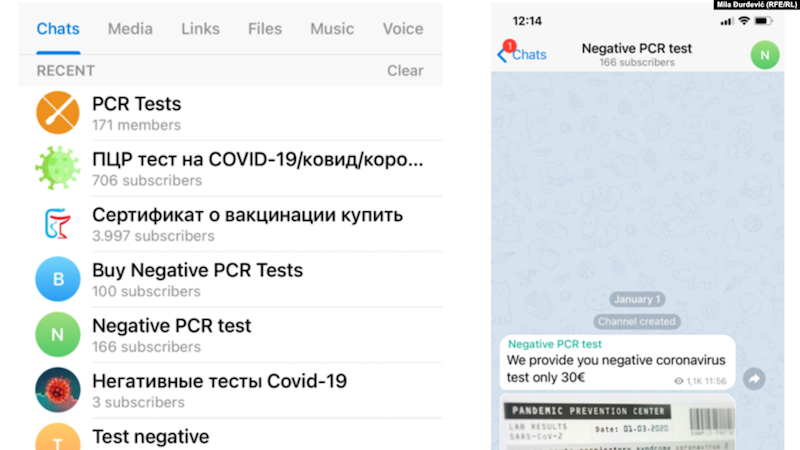The height and width of the screenshot is (450, 800).
Task: Open the Pandemic Prevention Center image
Action: pyautogui.click(x=617, y=422)
